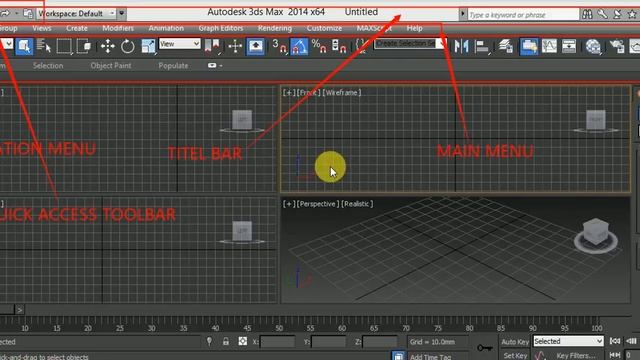This screenshot has width=640, height=360.
Task: Switch to the Populate ribbon tab
Action: (x=173, y=66)
